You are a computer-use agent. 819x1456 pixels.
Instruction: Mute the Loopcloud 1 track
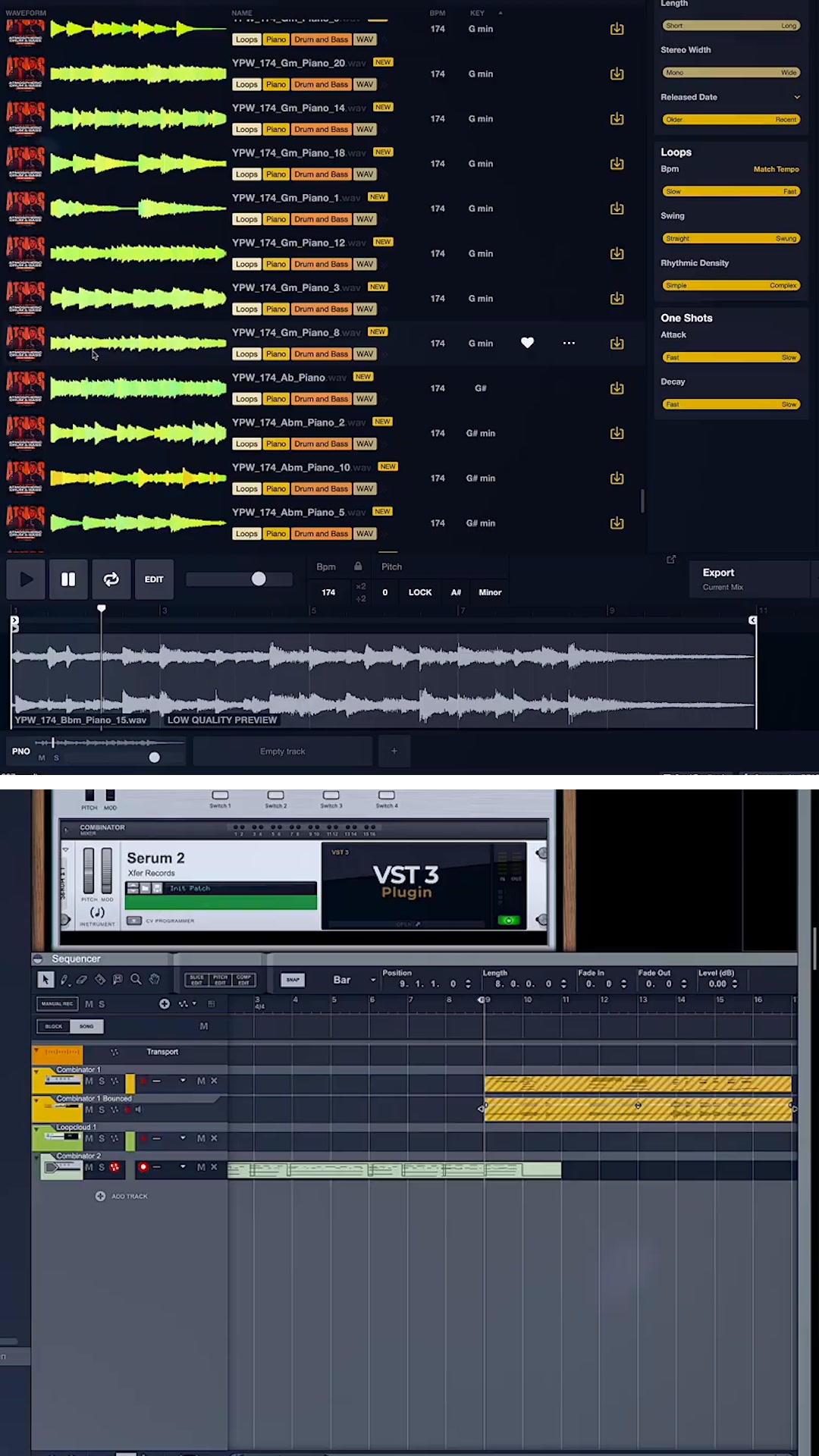89,1138
